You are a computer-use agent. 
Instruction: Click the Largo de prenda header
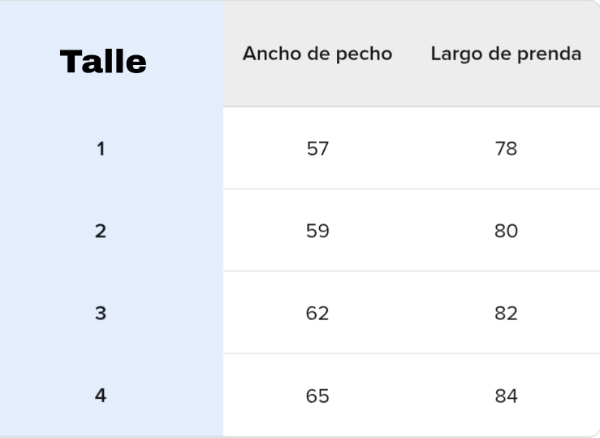coord(506,54)
